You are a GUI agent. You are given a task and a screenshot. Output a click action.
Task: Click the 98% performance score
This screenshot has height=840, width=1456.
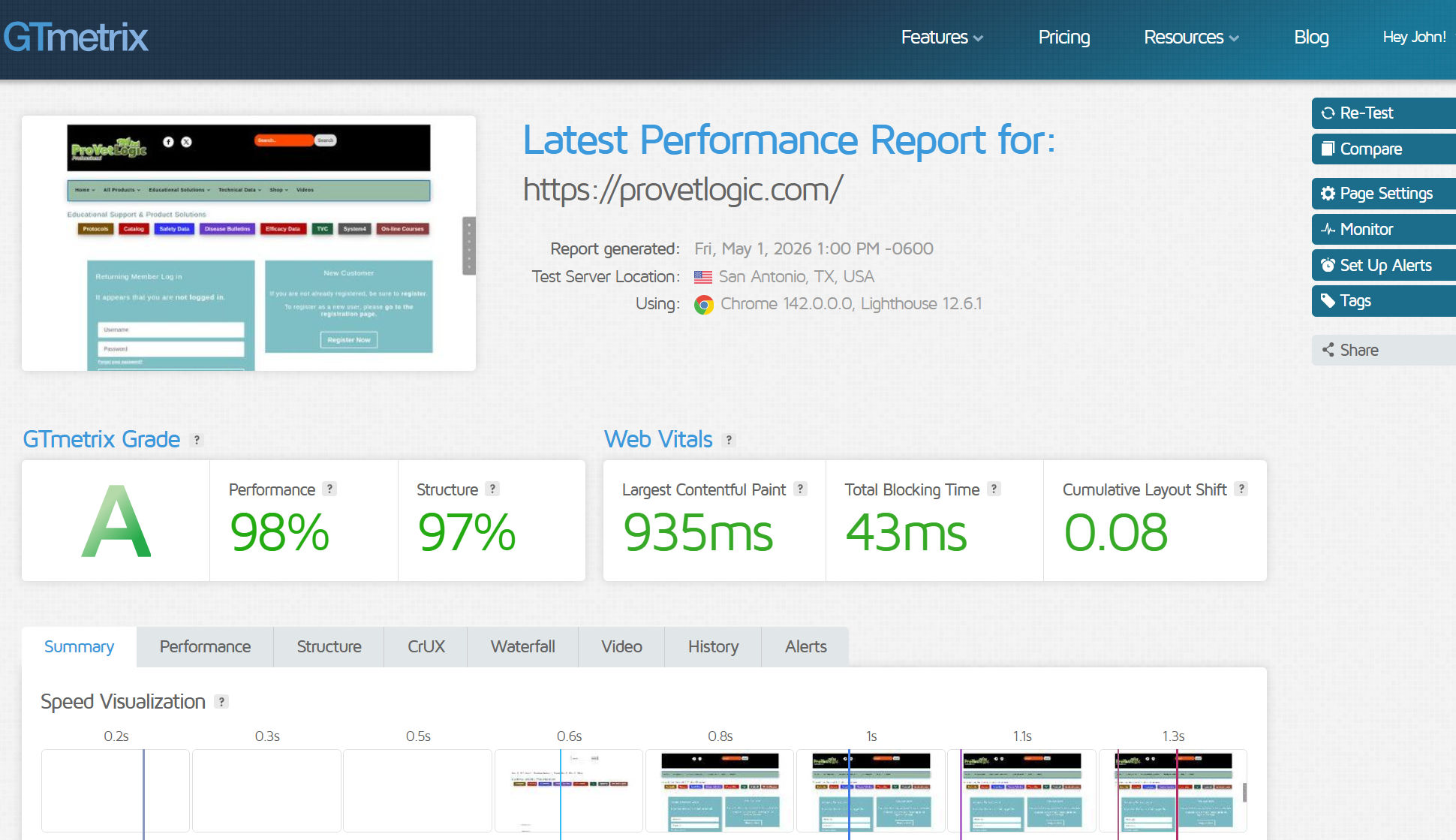coord(279,532)
